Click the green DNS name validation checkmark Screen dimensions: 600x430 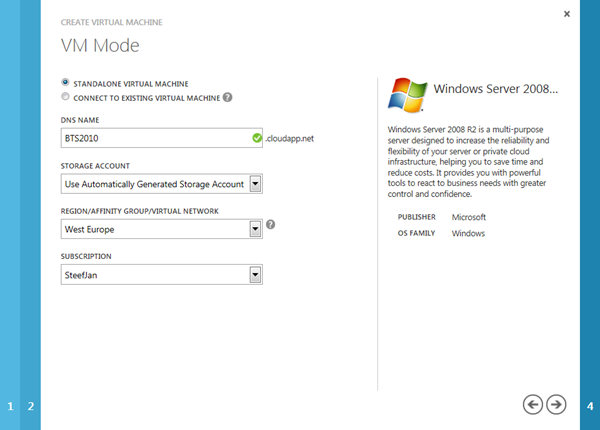(x=257, y=138)
